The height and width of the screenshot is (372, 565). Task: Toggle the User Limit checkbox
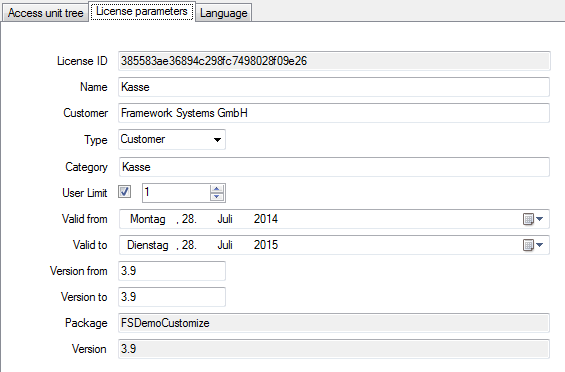click(125, 192)
